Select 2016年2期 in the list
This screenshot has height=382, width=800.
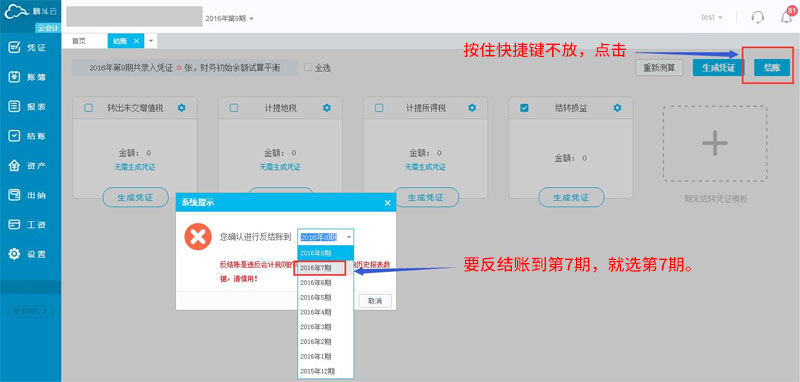pos(326,341)
